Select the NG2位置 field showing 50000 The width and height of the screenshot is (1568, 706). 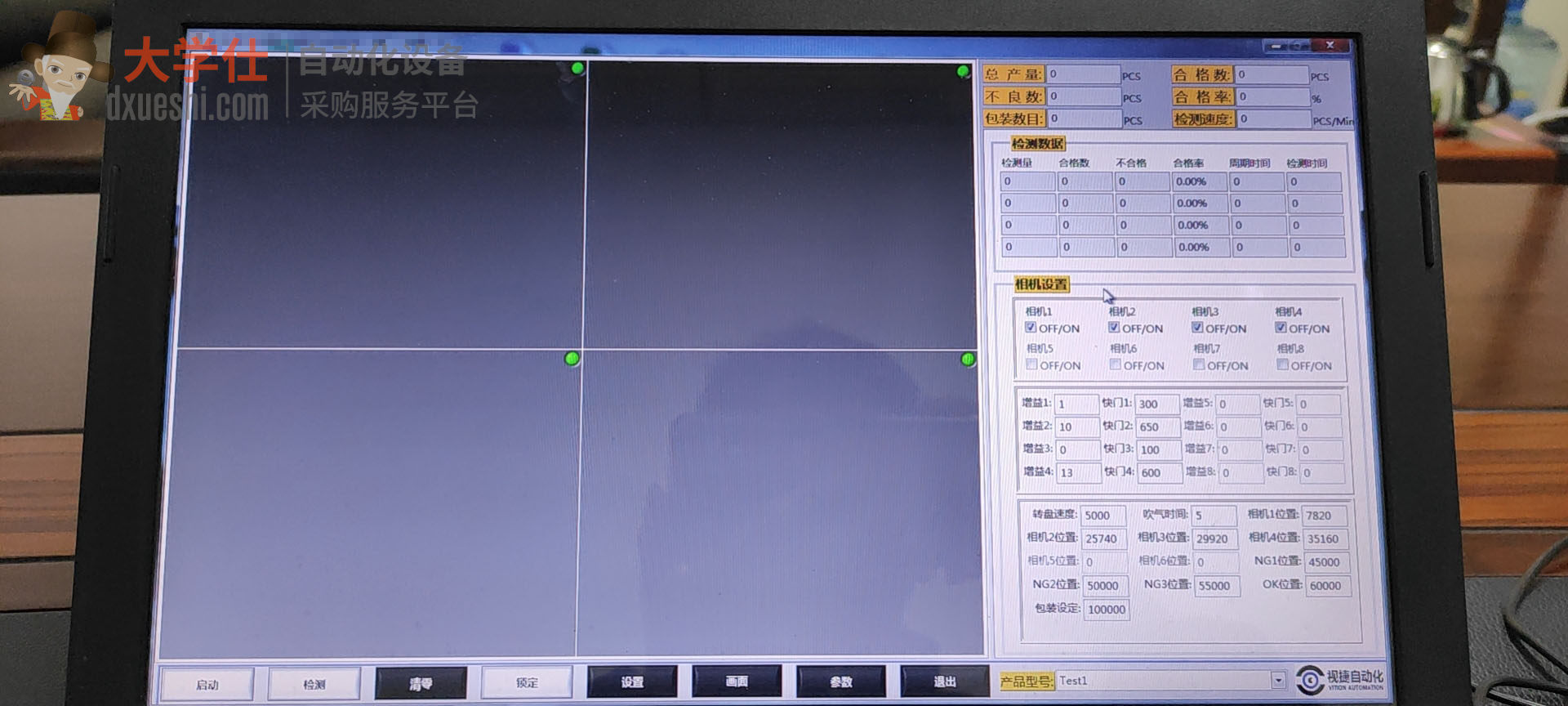coord(1107,586)
